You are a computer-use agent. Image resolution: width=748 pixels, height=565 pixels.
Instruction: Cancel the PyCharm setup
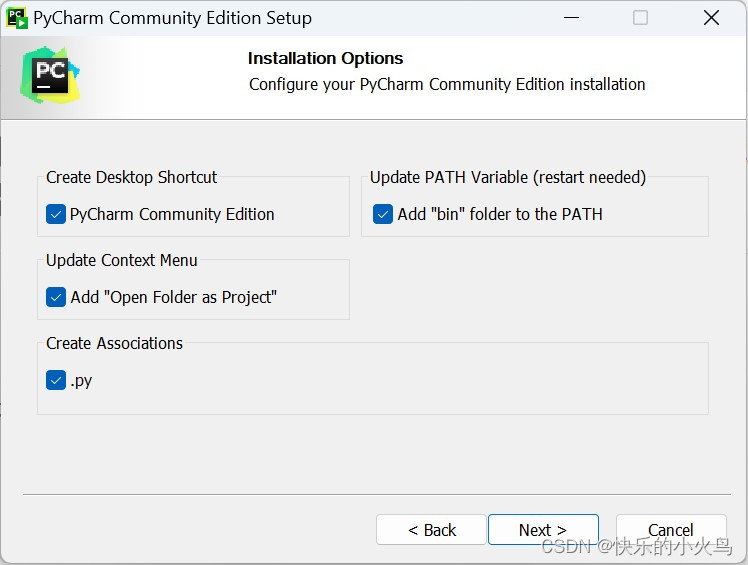671,530
